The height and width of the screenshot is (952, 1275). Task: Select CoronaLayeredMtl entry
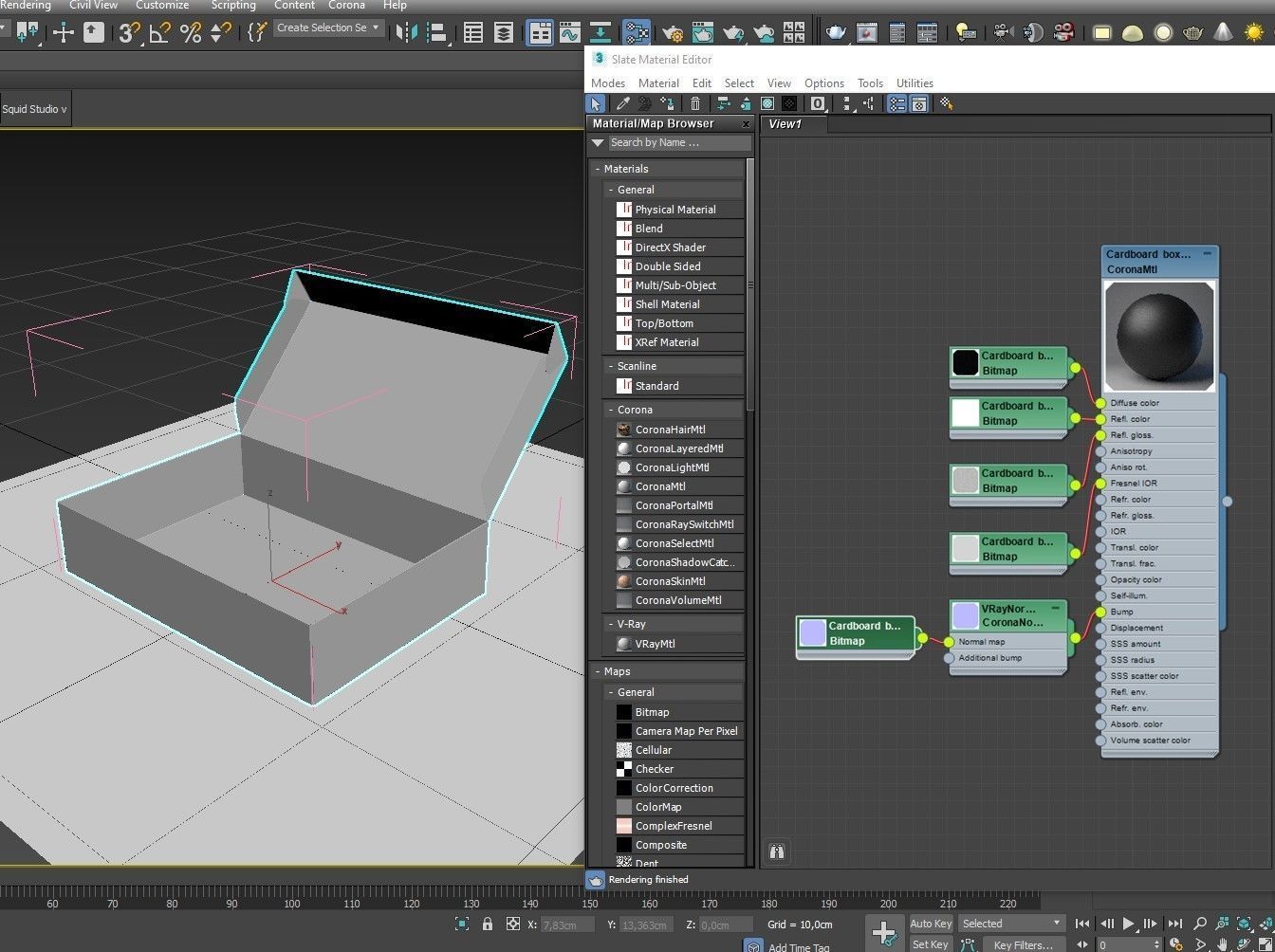pyautogui.click(x=678, y=449)
